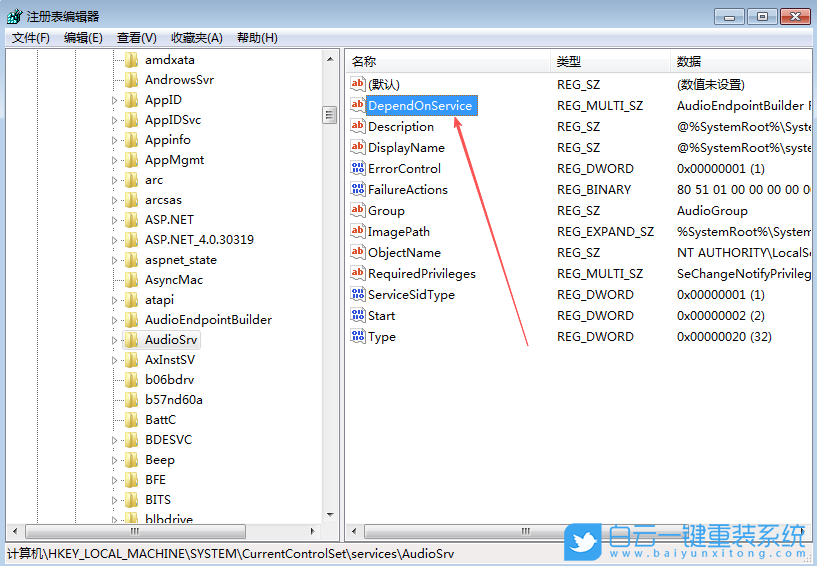Viewport: 817px width, 566px height.
Task: Click the DWORD icon beside ErrorControl
Action: [357, 168]
